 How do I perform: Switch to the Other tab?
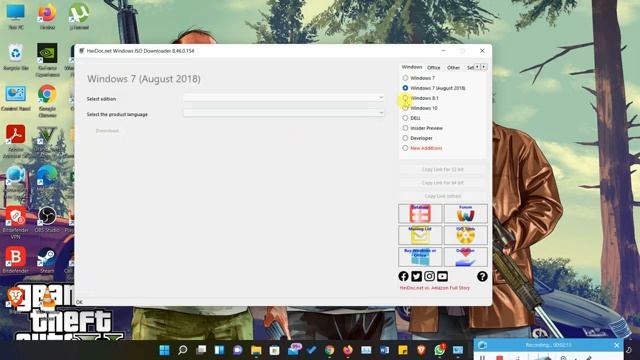pos(453,68)
